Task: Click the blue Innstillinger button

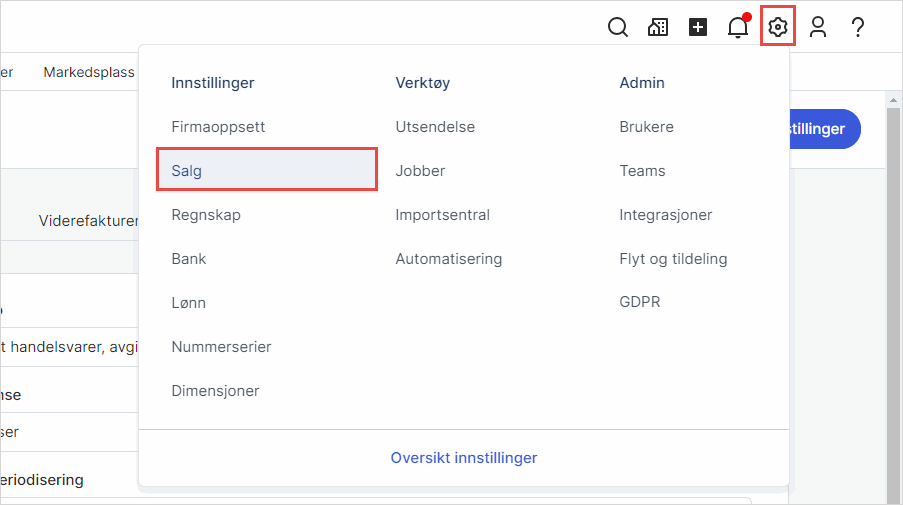Action: pyautogui.click(x=825, y=129)
